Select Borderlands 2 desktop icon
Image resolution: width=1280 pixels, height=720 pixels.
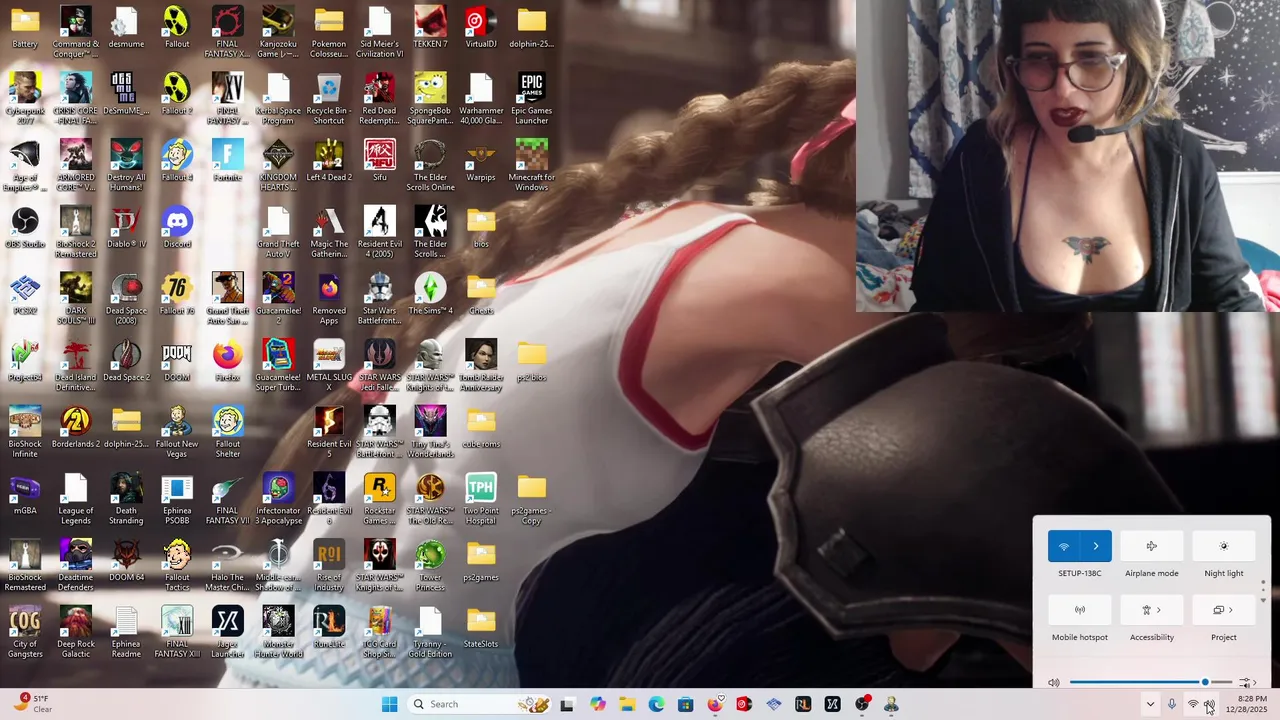click(x=76, y=427)
